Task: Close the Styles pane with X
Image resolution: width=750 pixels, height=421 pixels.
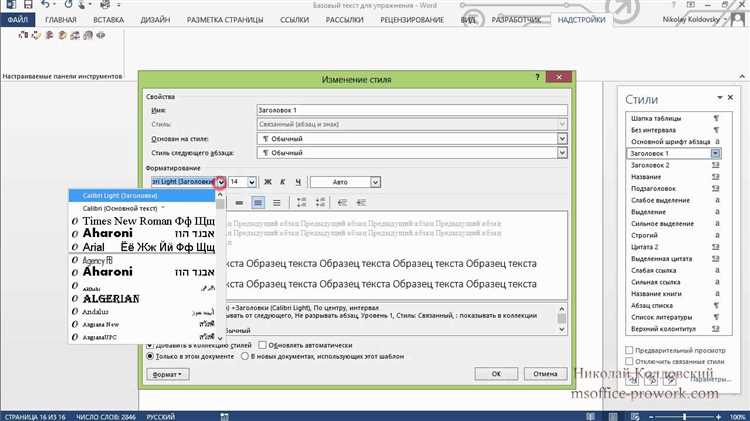Action: pos(730,98)
